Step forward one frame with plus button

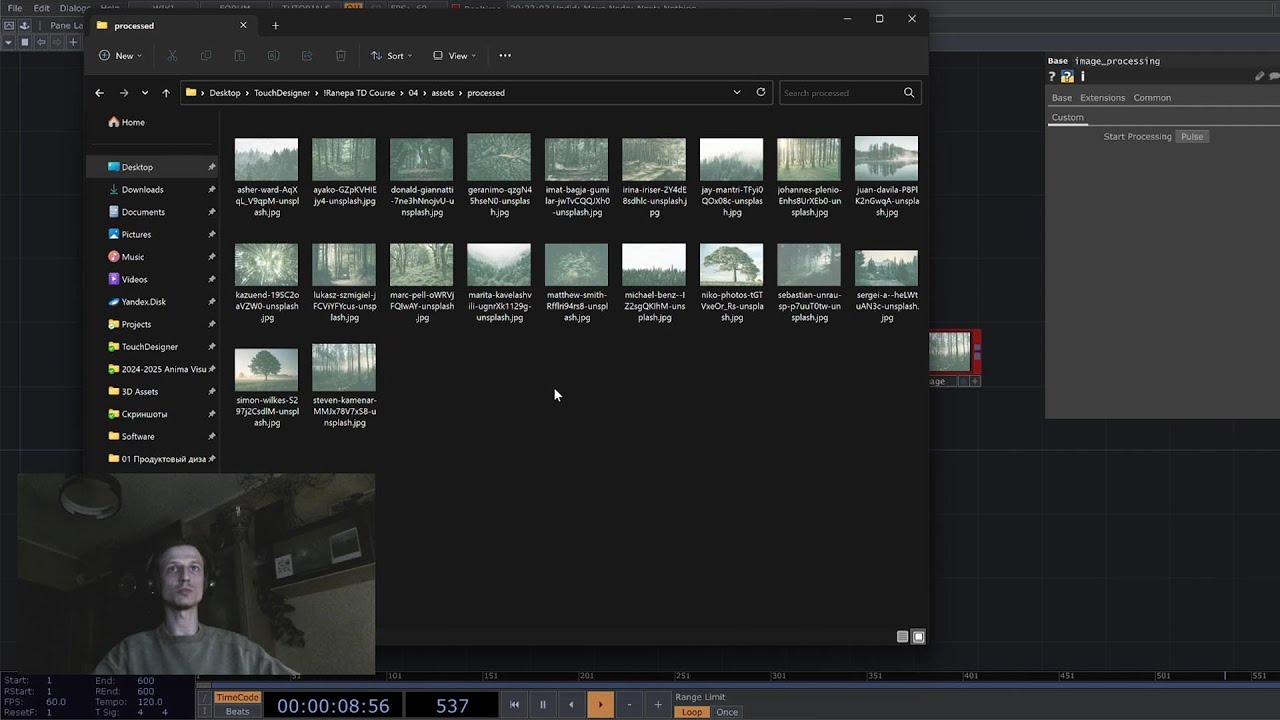tap(657, 705)
